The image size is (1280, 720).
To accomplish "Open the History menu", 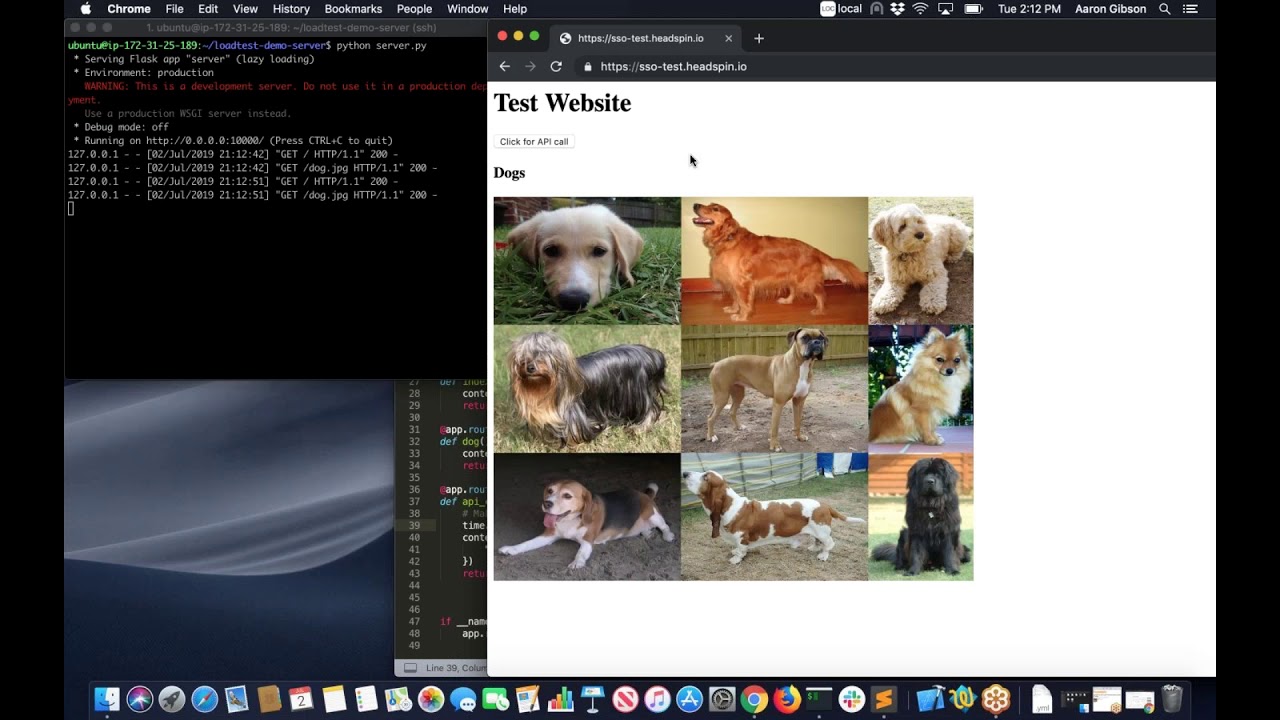I will point(291,9).
